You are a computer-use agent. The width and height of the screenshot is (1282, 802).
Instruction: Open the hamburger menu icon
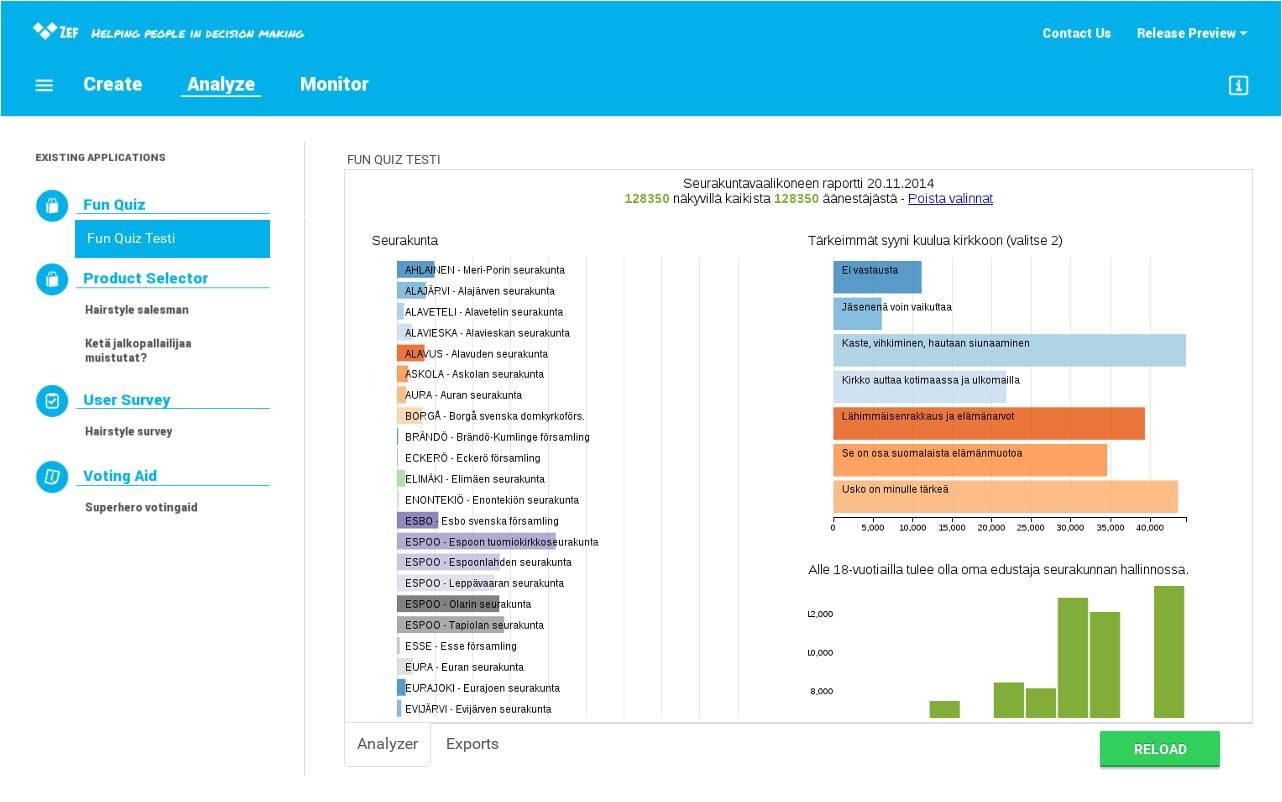coord(44,85)
